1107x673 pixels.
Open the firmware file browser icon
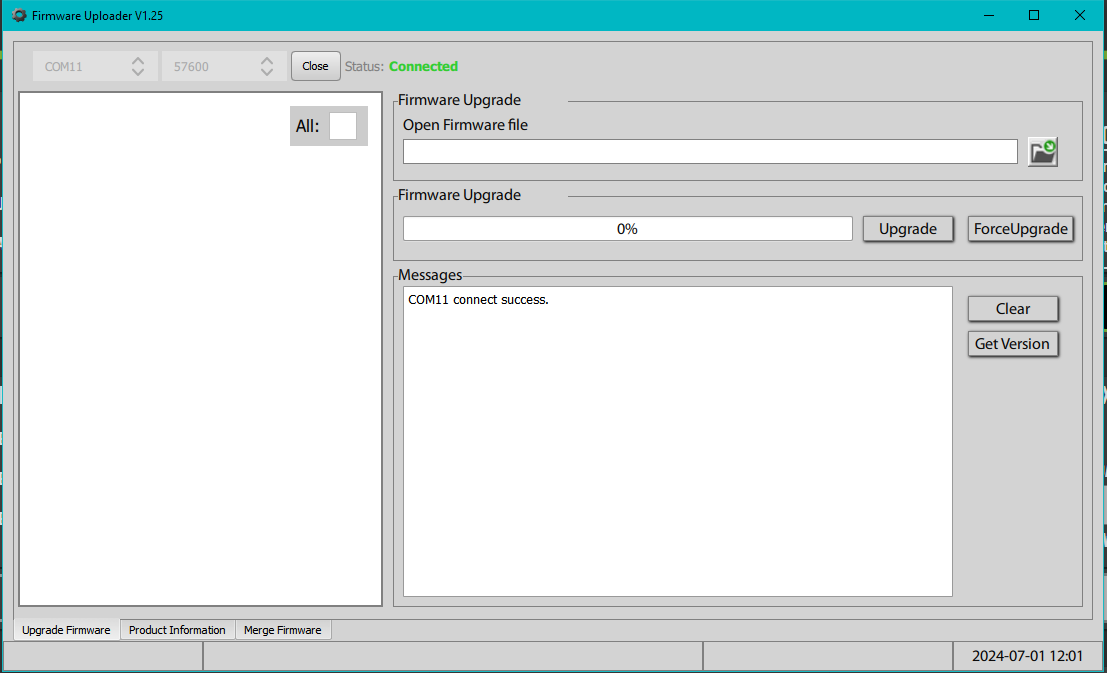1042,150
